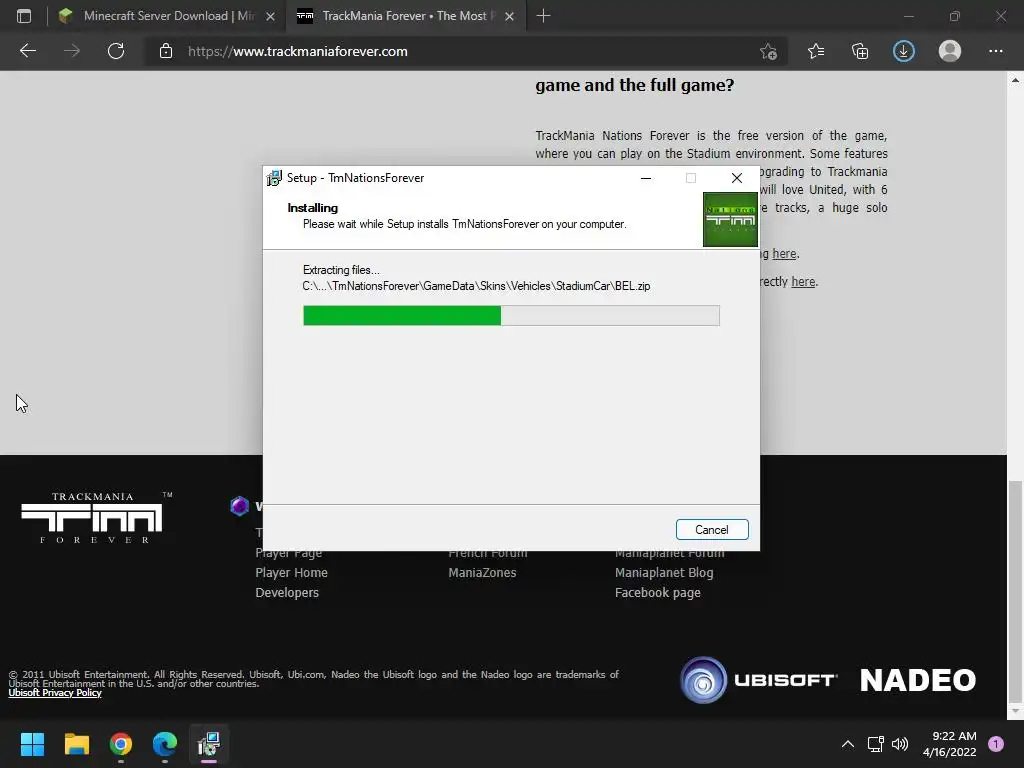Image resolution: width=1024 pixels, height=768 pixels.
Task: Add this page to favorites
Action: (769, 51)
